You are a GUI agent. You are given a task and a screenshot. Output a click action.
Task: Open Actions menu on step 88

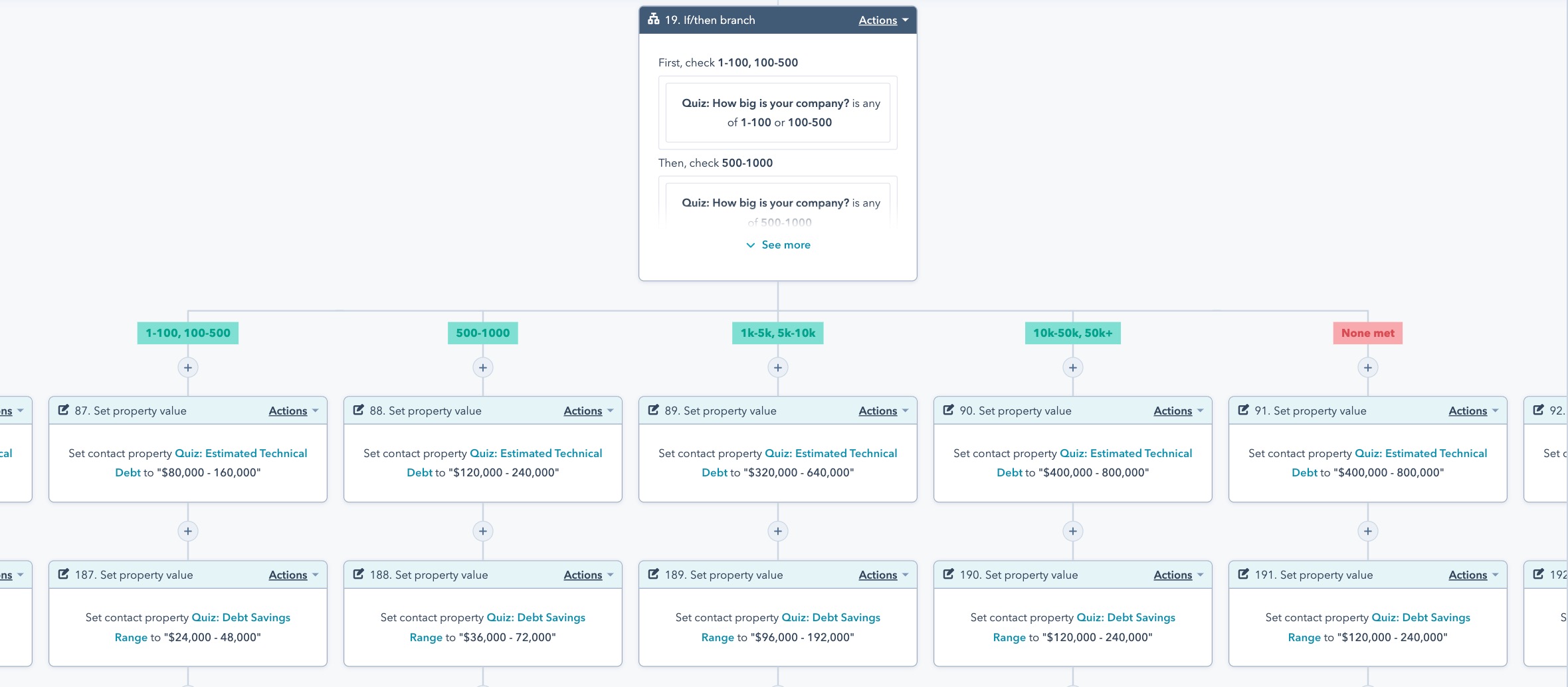(588, 411)
